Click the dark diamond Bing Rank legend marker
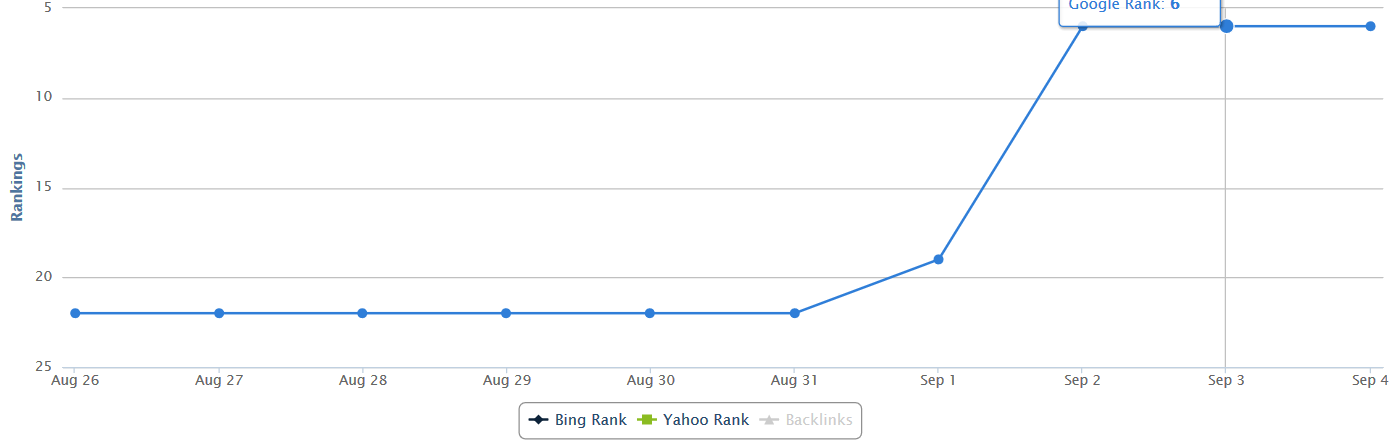The height and width of the screenshot is (442, 1398). tap(539, 420)
